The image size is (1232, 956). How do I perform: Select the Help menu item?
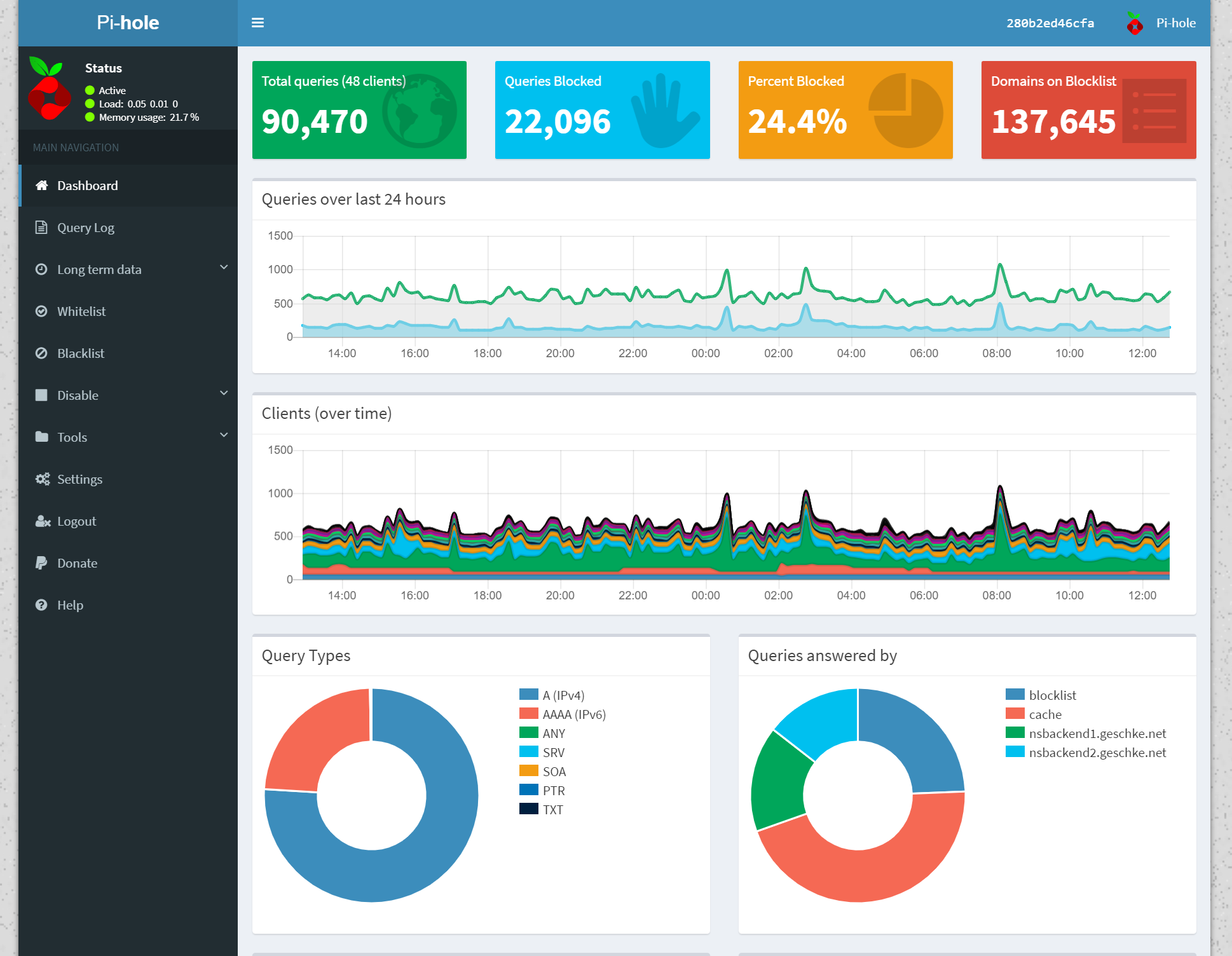[x=70, y=605]
